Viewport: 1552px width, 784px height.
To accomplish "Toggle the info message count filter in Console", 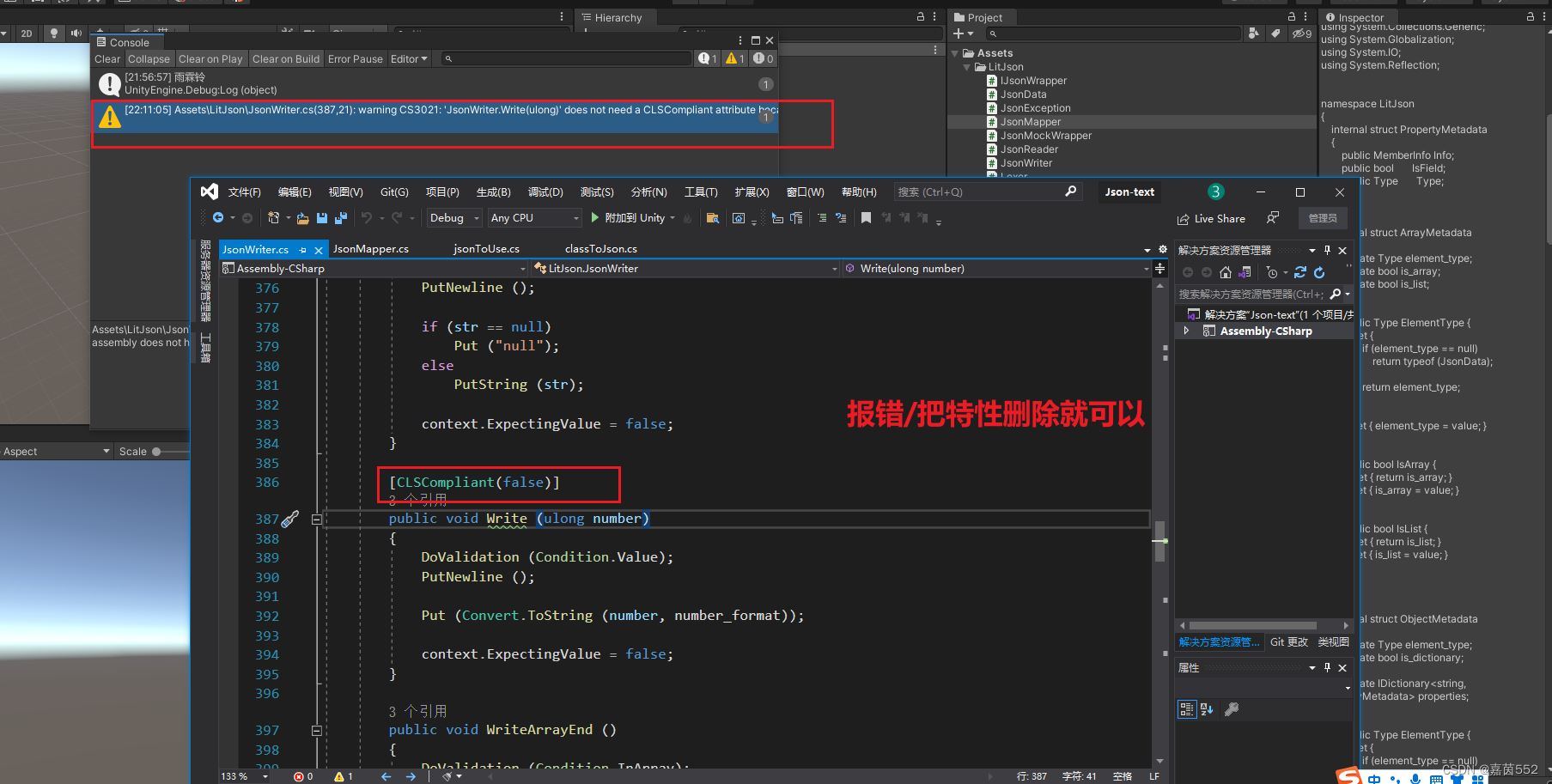I will [708, 58].
